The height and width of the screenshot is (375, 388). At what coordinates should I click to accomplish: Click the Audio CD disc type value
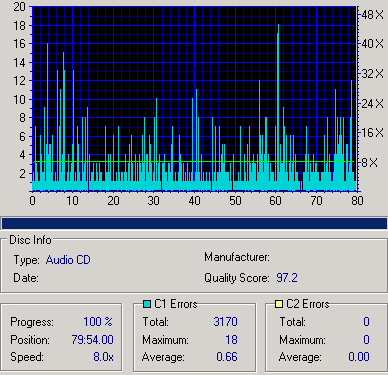(x=68, y=260)
